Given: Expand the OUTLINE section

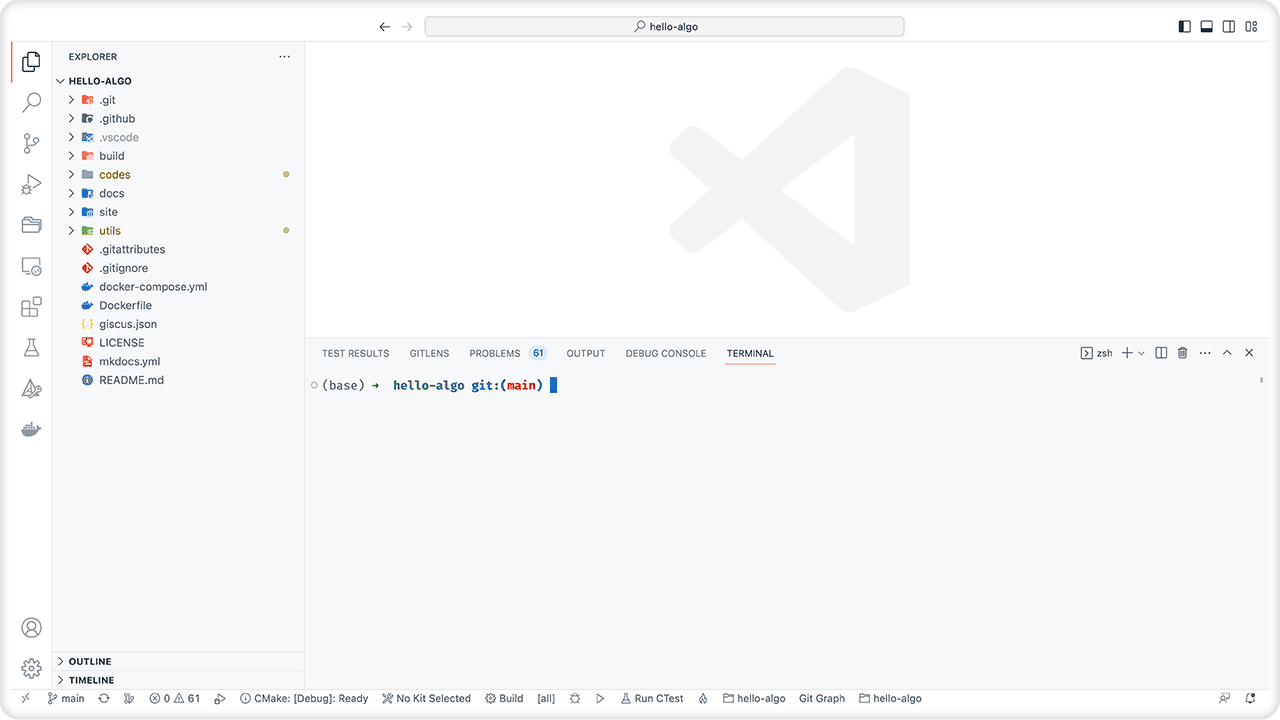Looking at the screenshot, I should pos(90,662).
